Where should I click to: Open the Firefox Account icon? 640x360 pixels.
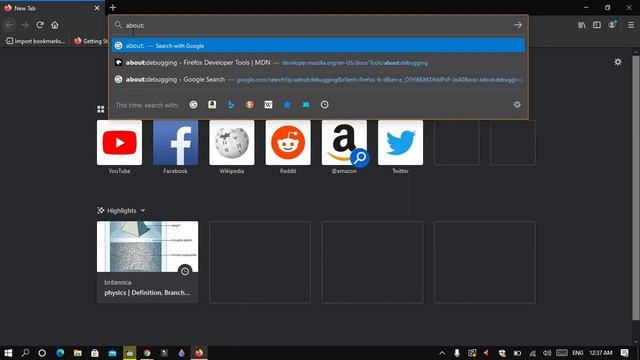click(612, 24)
